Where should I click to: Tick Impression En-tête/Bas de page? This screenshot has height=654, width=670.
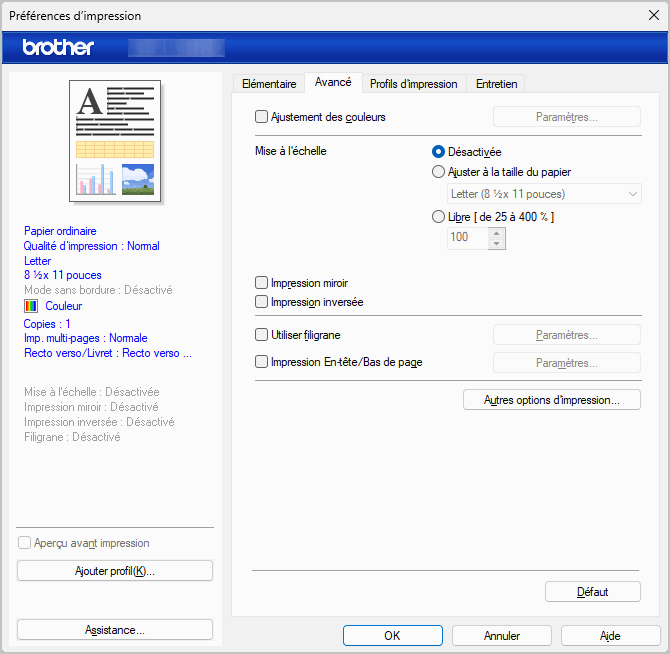pos(262,362)
